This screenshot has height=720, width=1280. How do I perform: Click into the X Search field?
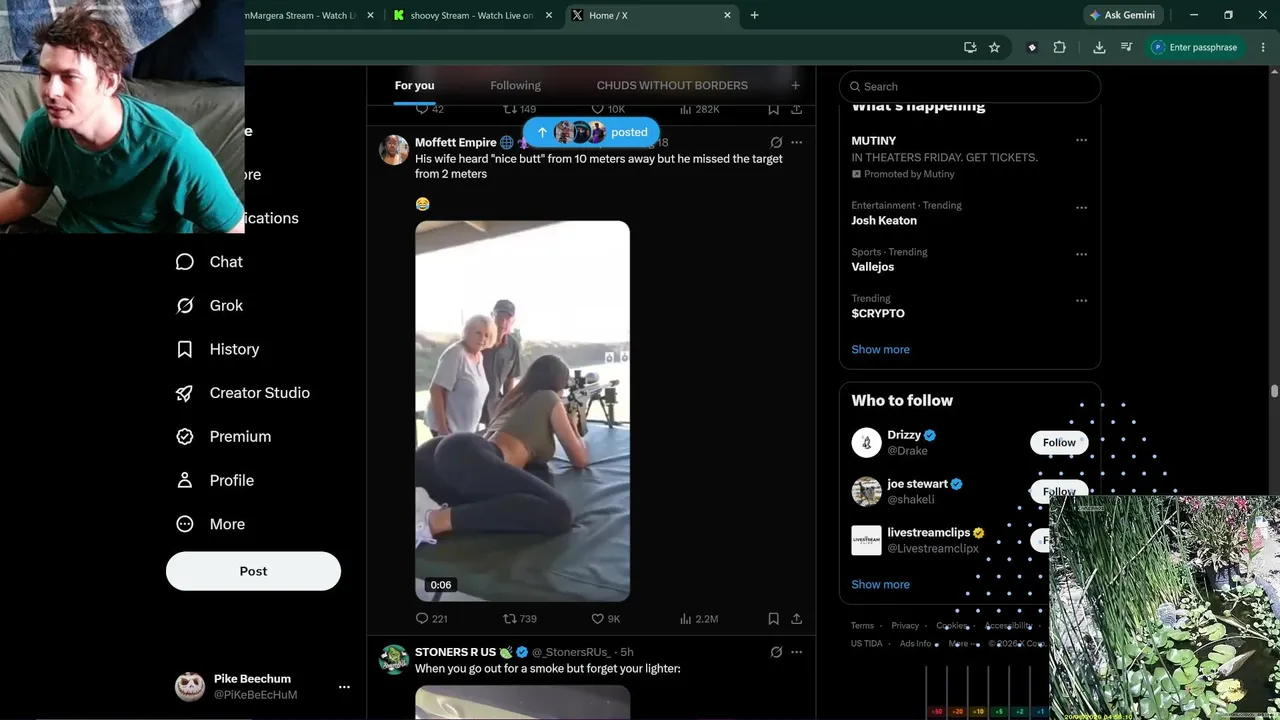[970, 87]
